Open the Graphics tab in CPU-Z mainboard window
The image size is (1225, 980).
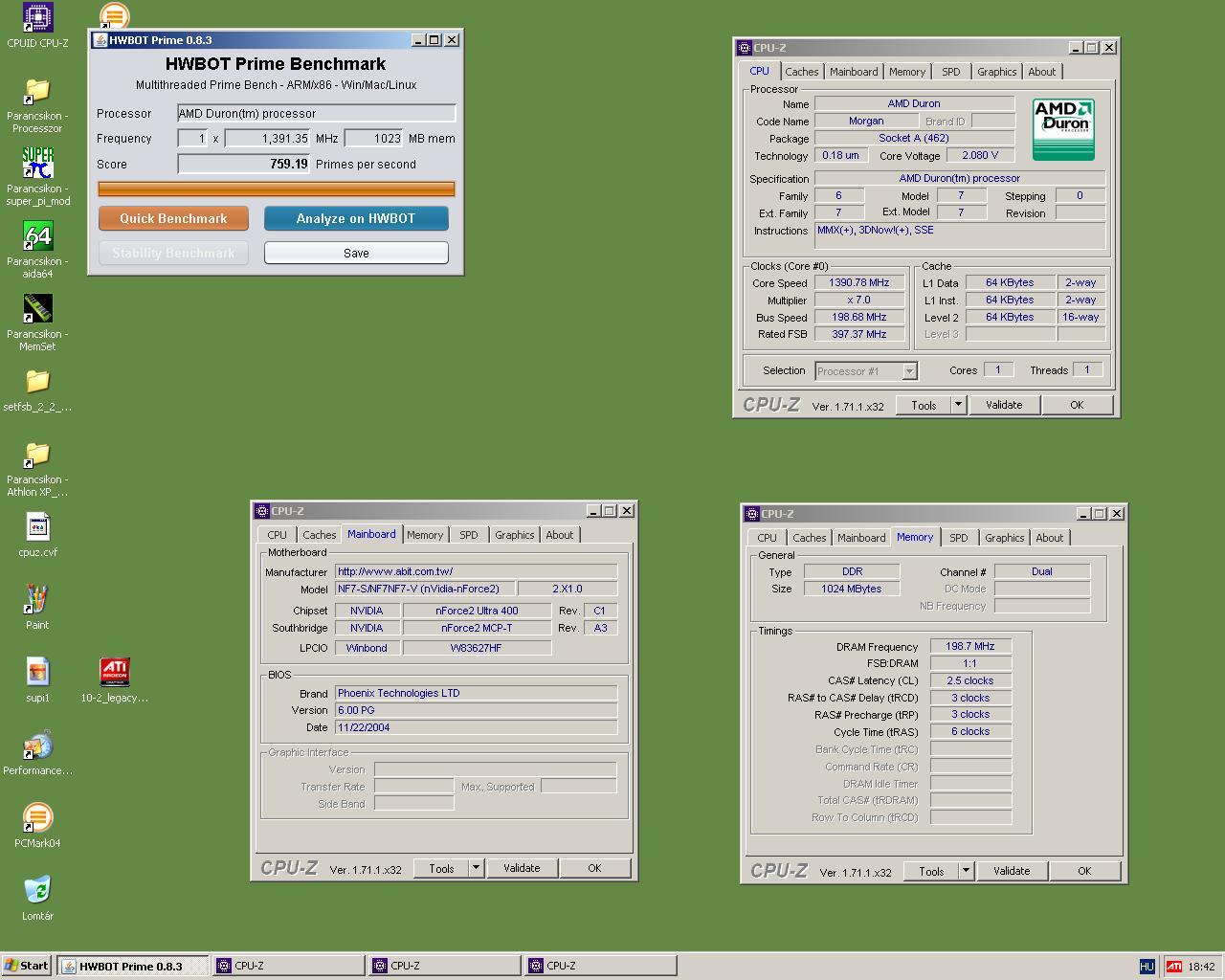tap(514, 535)
